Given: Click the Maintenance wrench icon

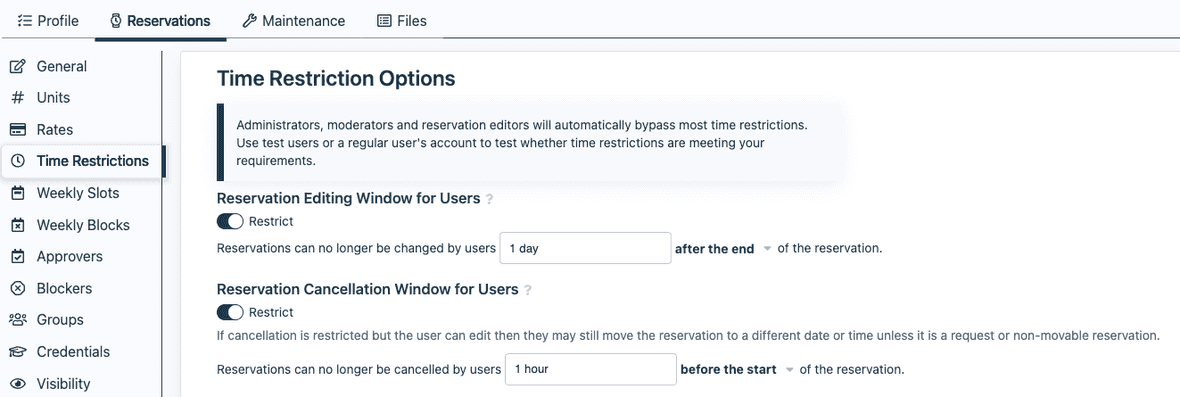Looking at the screenshot, I should coord(249,21).
